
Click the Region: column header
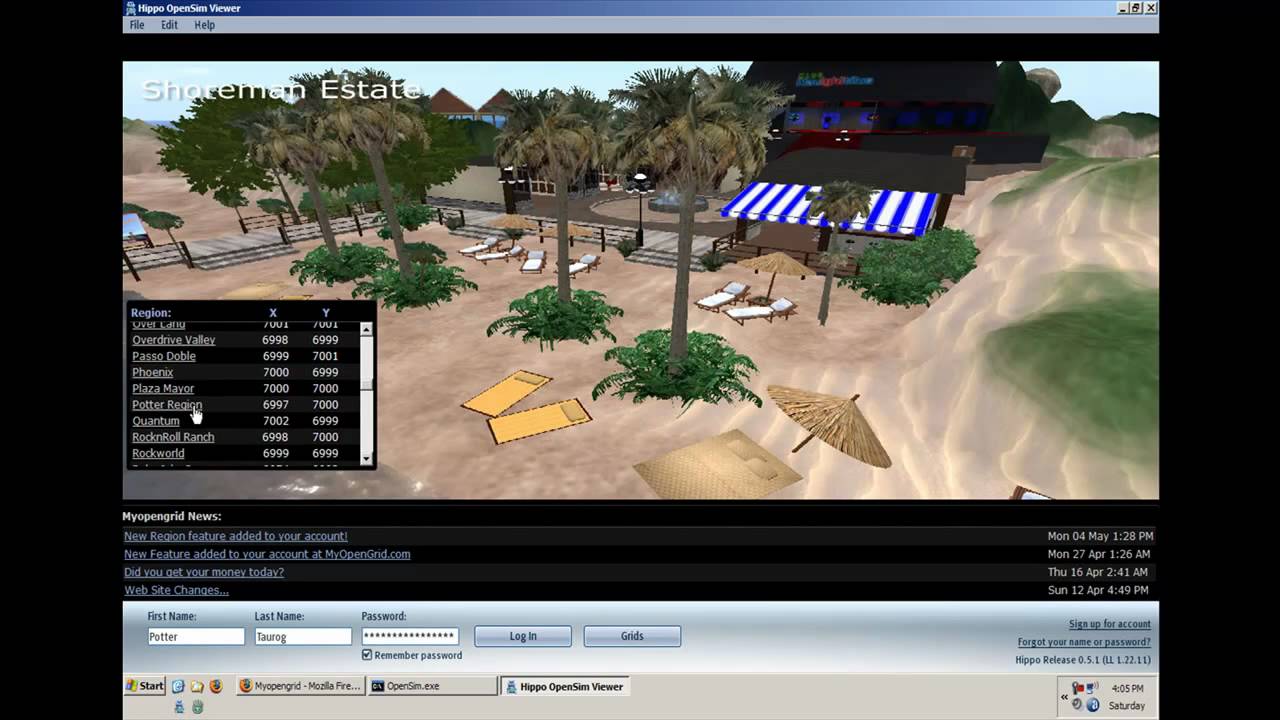[151, 313]
